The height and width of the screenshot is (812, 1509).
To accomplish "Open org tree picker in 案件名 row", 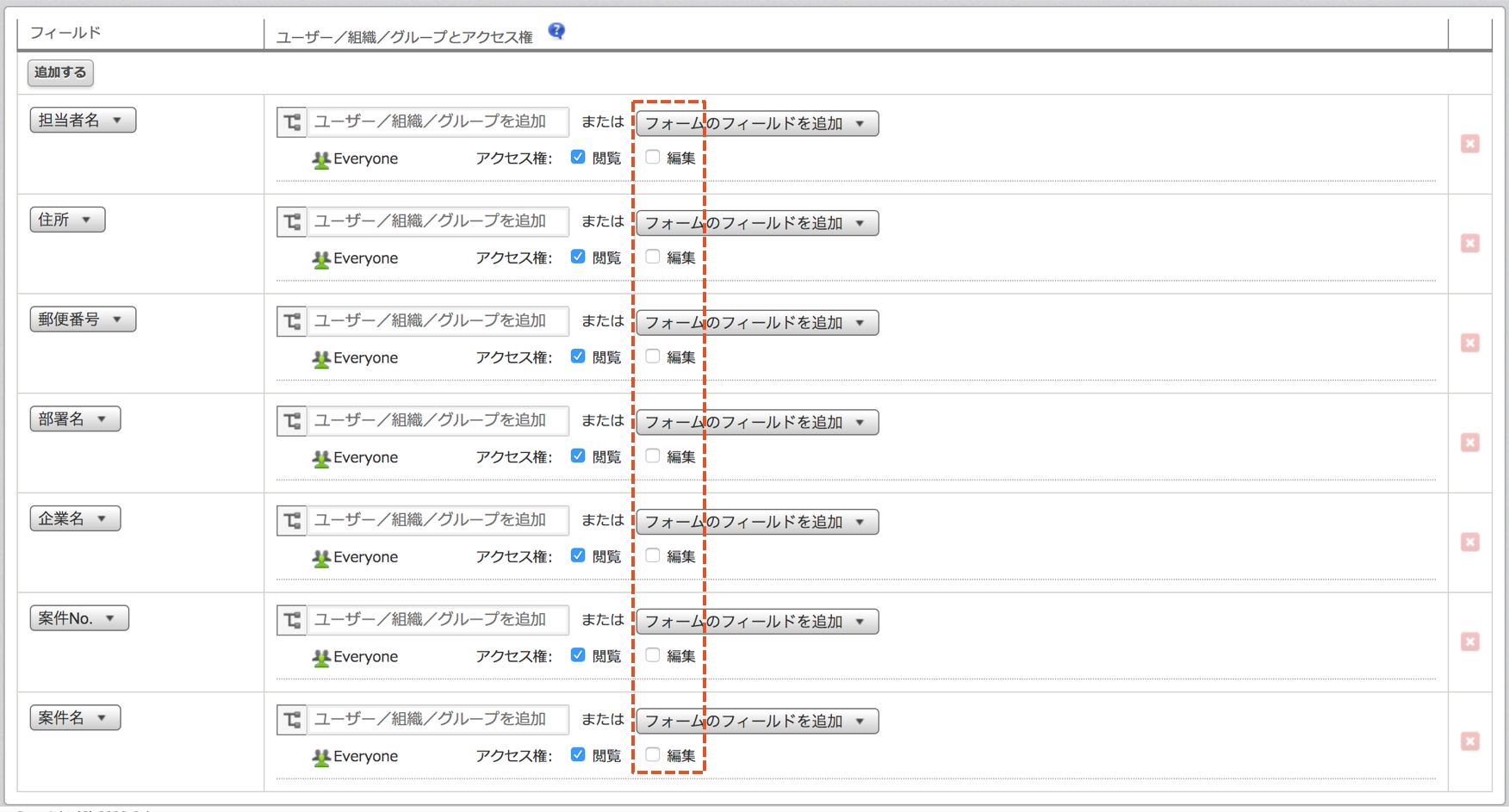I will [292, 720].
